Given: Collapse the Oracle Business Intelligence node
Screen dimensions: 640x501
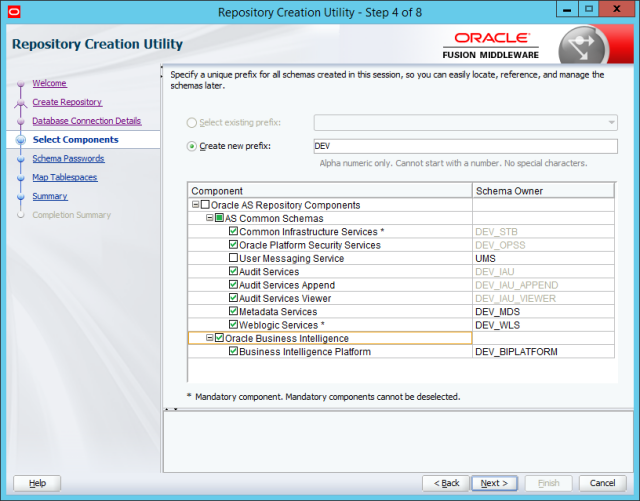Looking at the screenshot, I should (x=209, y=338).
